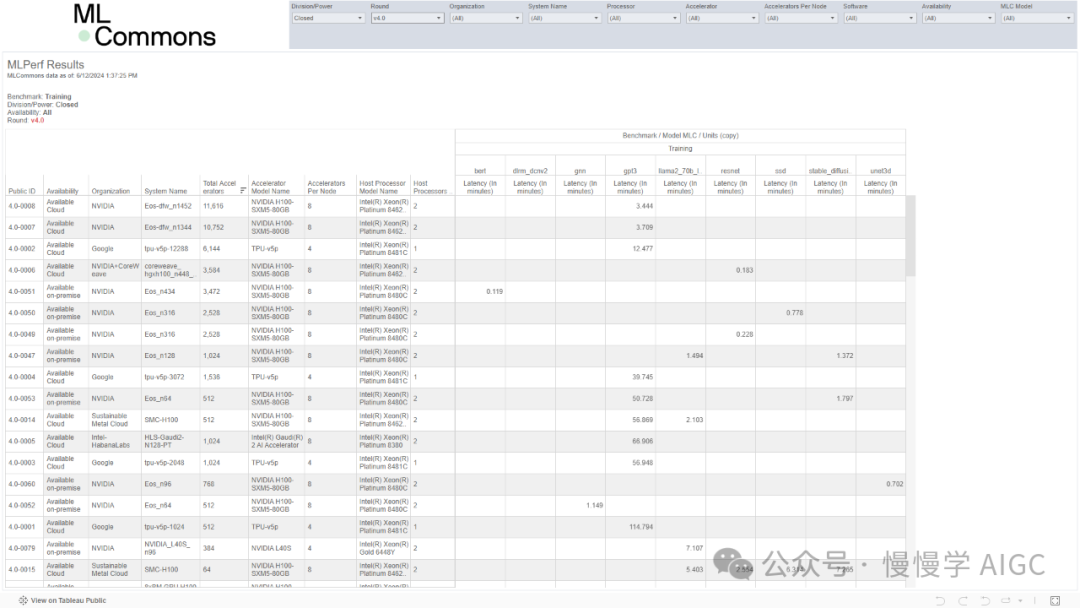Select gnn latency value 1.149
Viewport: 1080px width, 608px height.
click(594, 505)
